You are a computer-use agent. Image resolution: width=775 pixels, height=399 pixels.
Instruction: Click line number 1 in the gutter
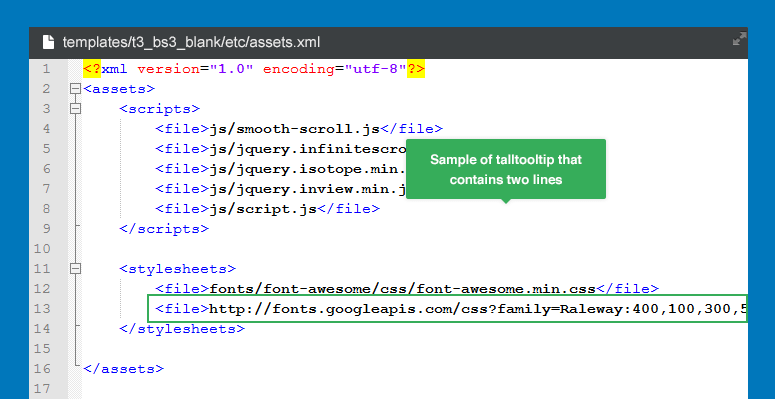click(46, 69)
